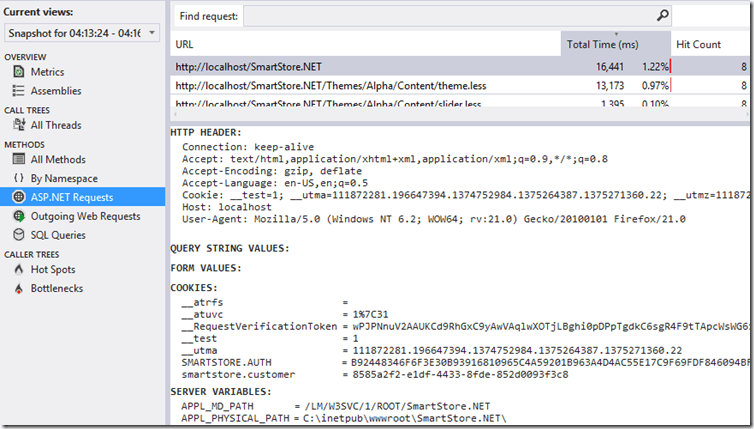Click the By Namespace braces icon
754x429 pixels.
(x=19, y=178)
